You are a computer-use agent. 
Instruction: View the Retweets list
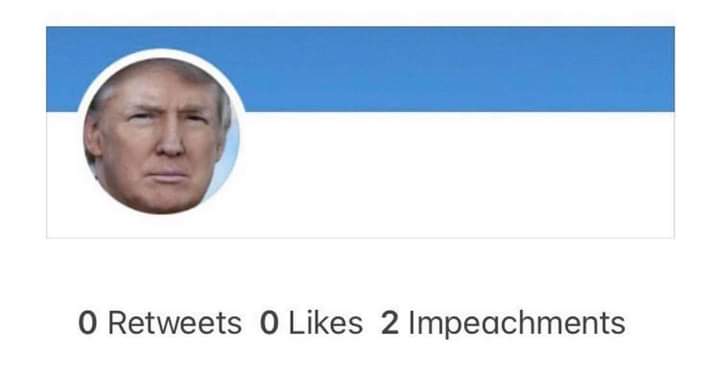click(x=160, y=323)
